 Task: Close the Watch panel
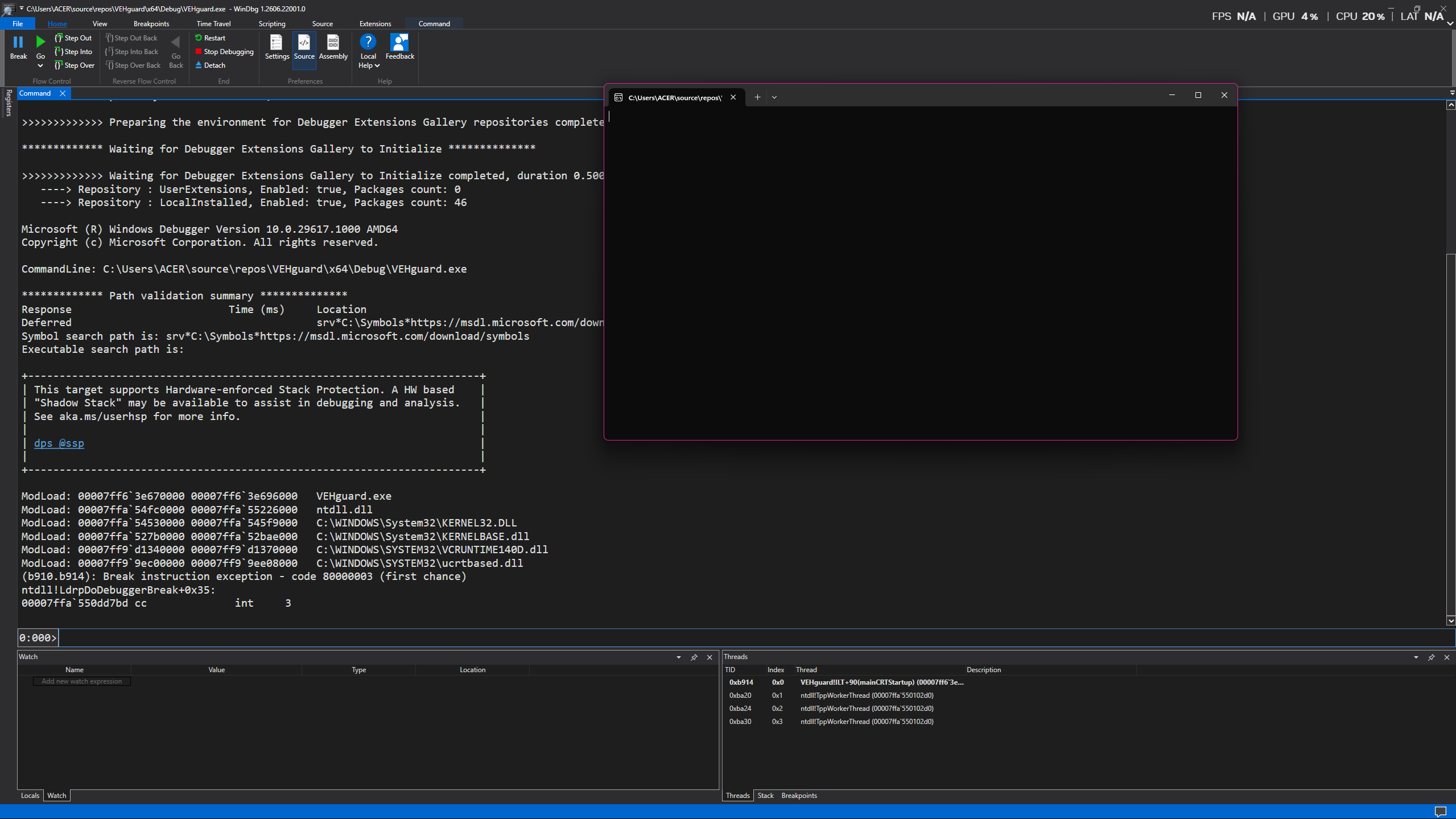click(x=710, y=657)
